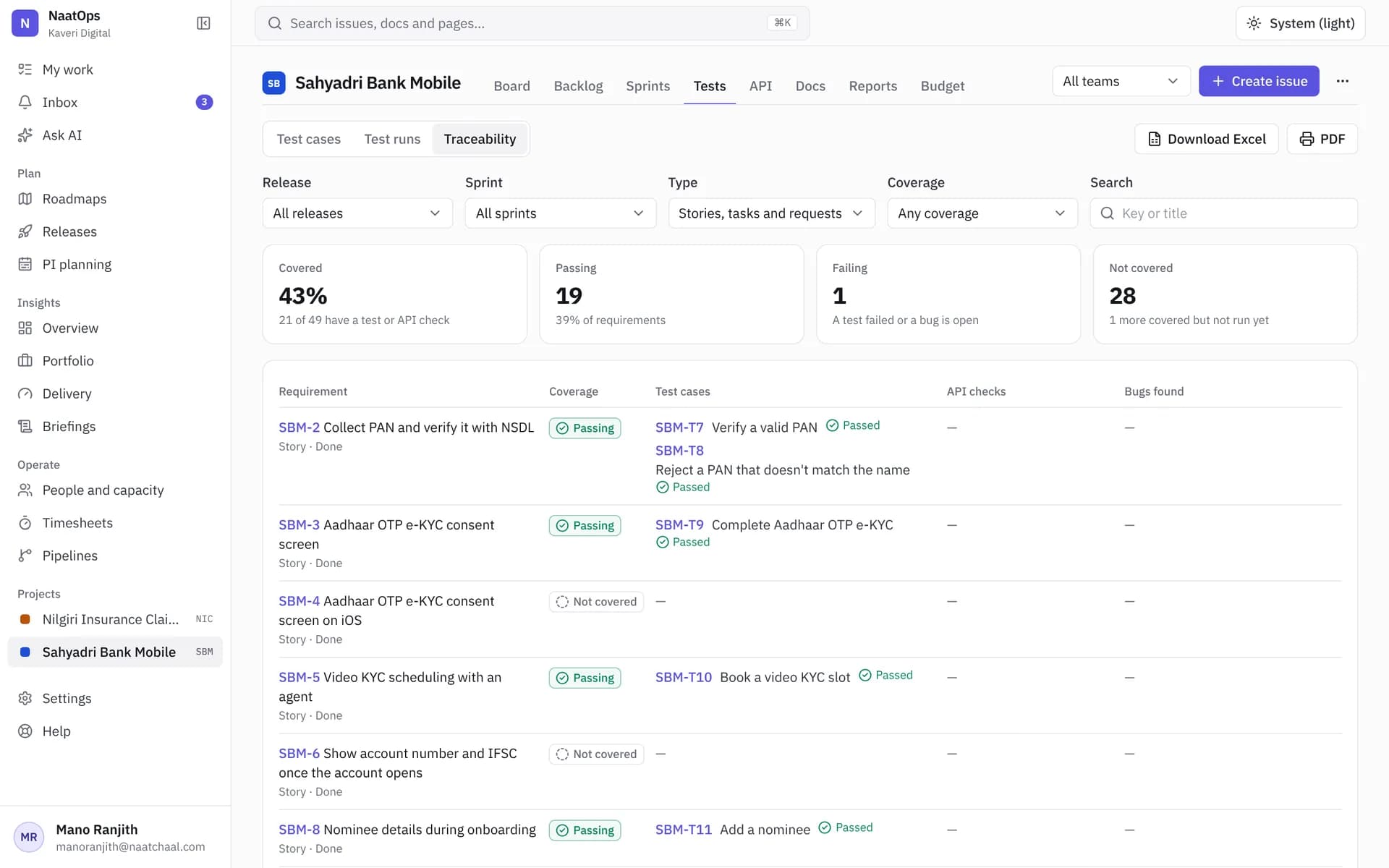Expand the All teams dropdown
The width and height of the screenshot is (1389, 868).
click(1121, 81)
